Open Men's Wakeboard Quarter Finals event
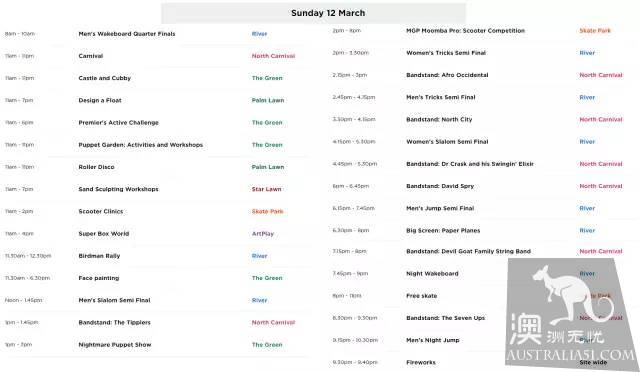640x372 pixels. tap(127, 34)
